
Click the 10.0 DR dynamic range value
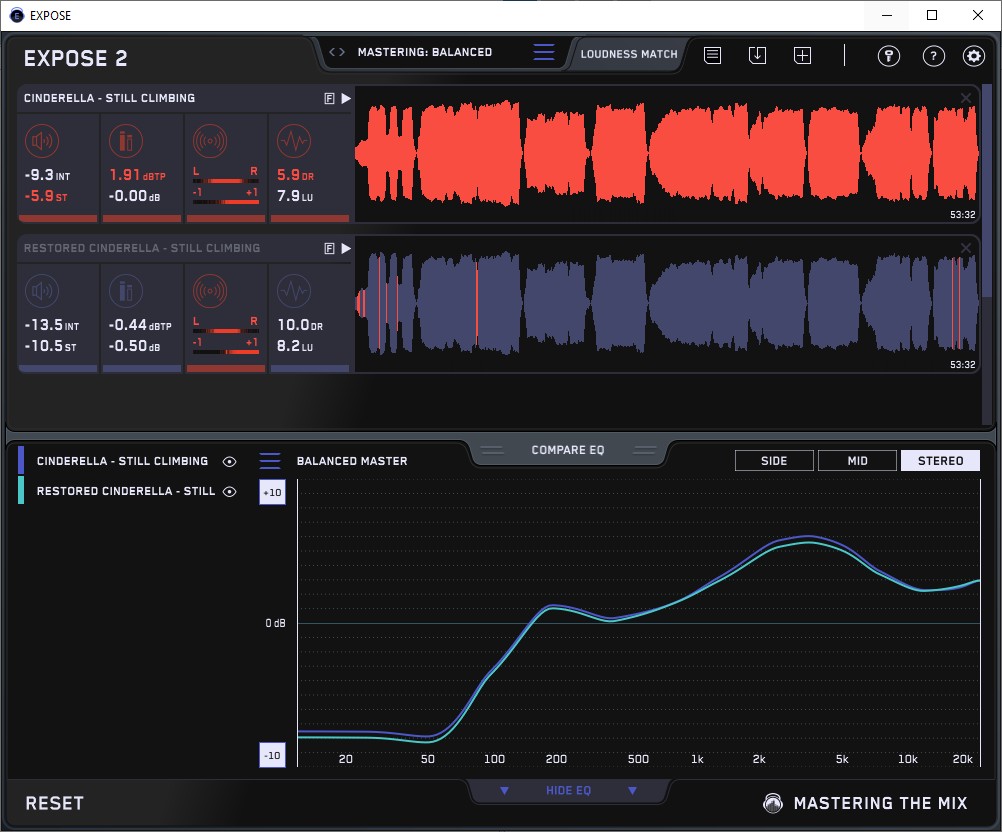point(300,325)
